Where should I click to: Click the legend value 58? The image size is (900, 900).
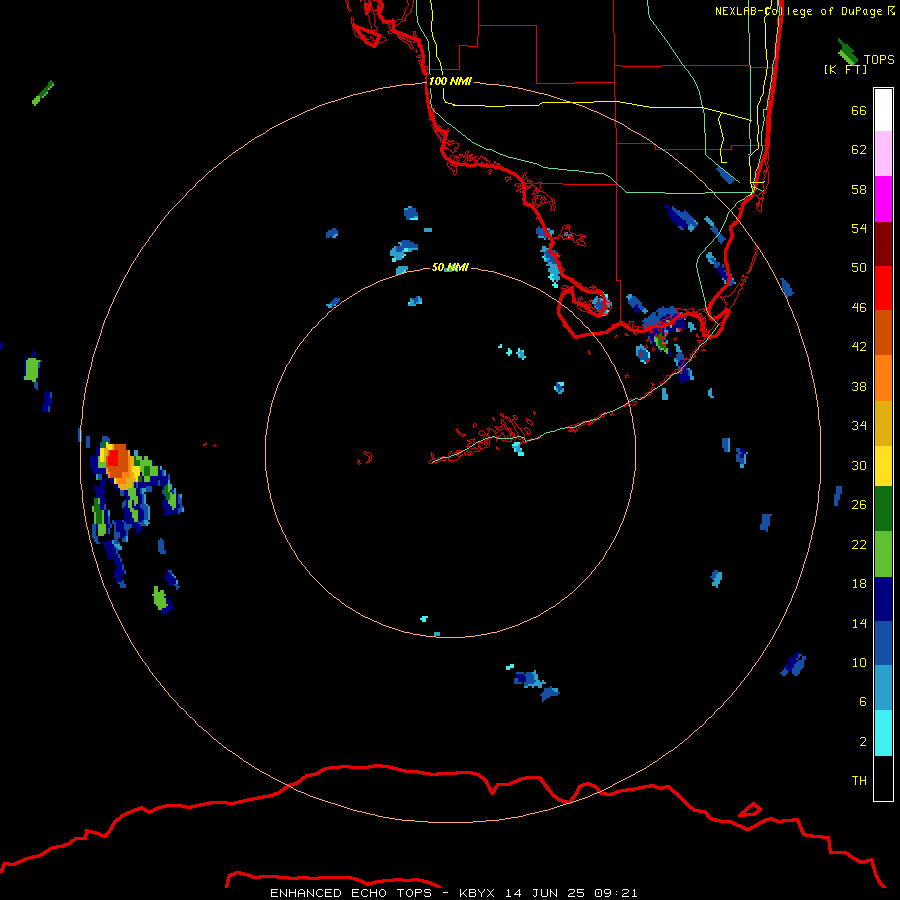tap(859, 189)
